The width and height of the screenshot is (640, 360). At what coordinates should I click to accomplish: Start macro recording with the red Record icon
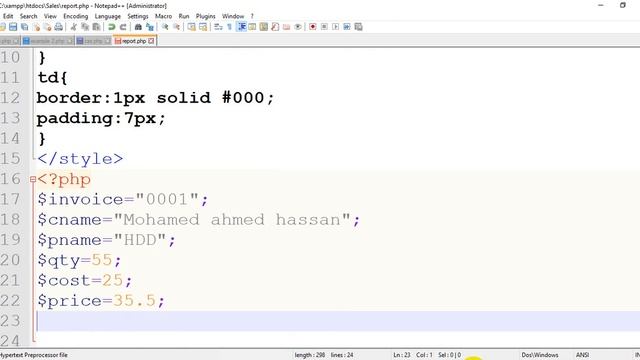[313, 27]
